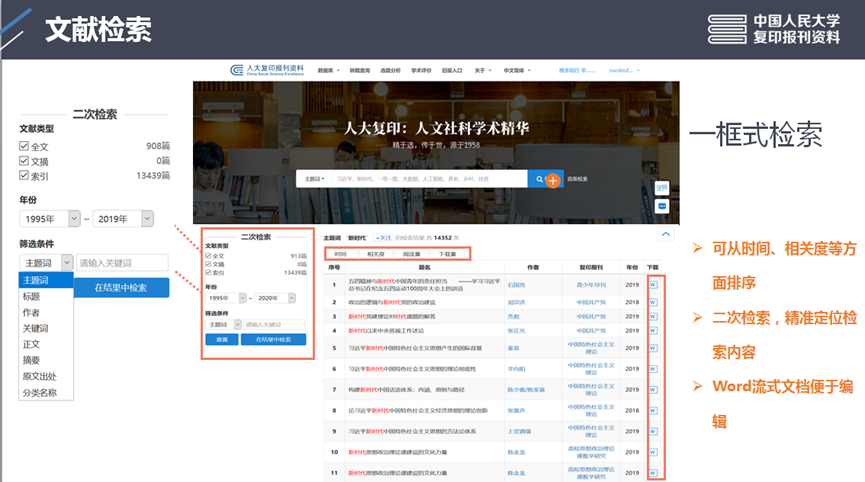Viewport: 865px width, 482px height.
Task: Download Word file for result row 1
Action: click(x=653, y=285)
